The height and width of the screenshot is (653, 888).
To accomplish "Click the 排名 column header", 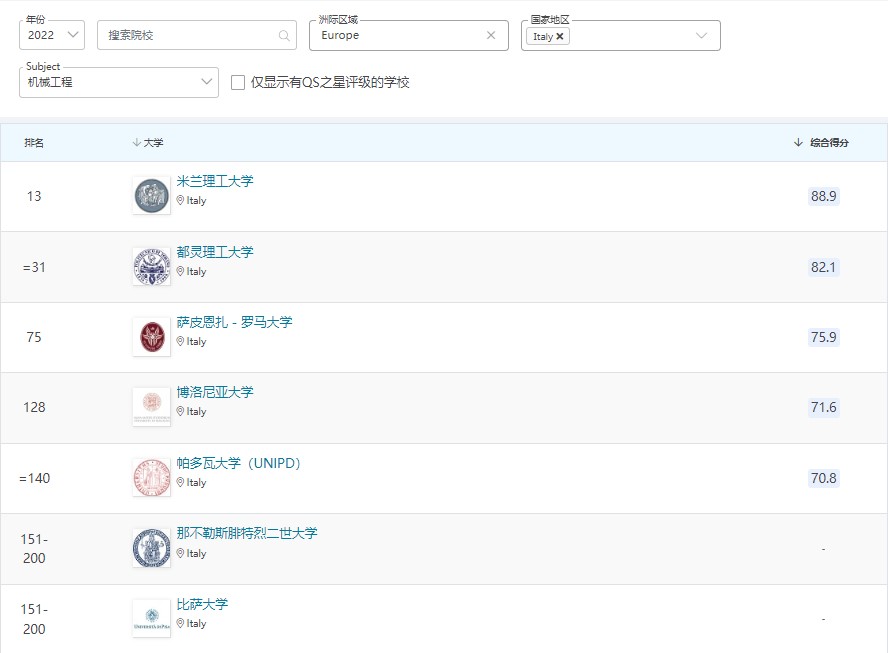I will click(34, 143).
